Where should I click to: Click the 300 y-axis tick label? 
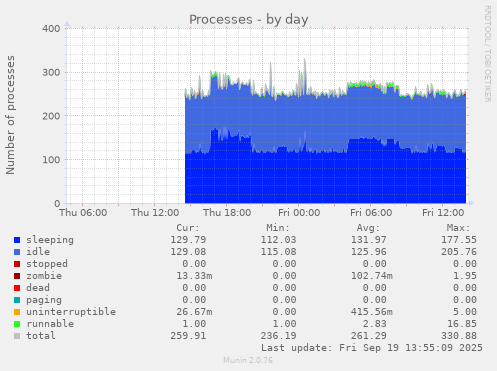click(x=51, y=72)
